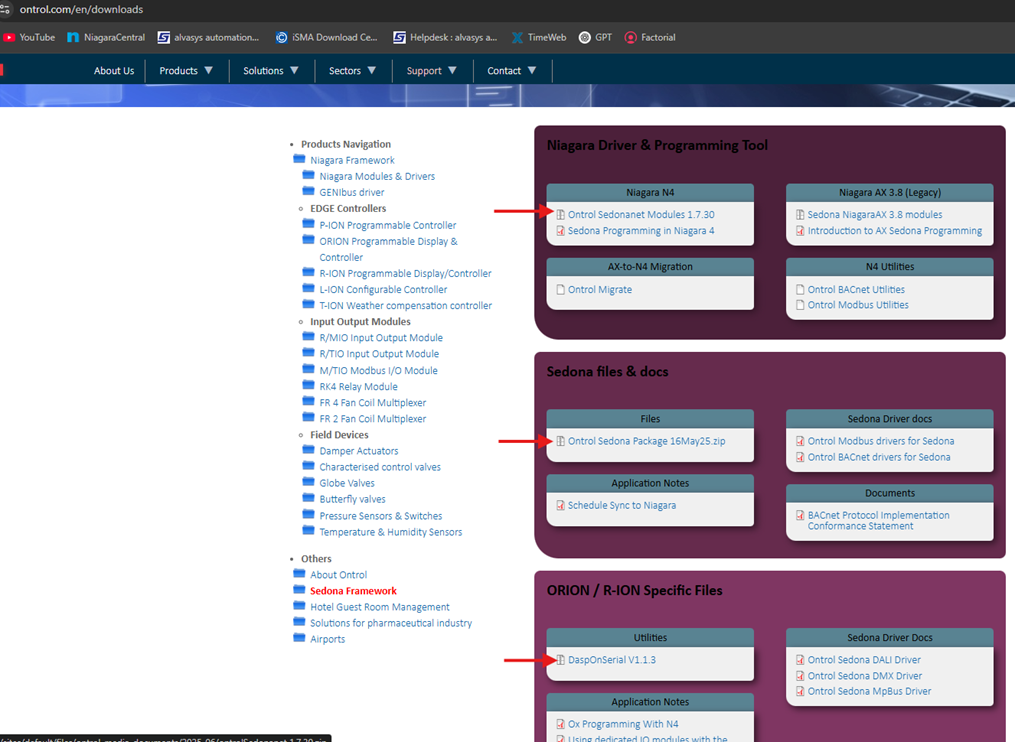The width and height of the screenshot is (1015, 742).
Task: Open the NiagaraCentral bookmark
Action: pos(106,38)
